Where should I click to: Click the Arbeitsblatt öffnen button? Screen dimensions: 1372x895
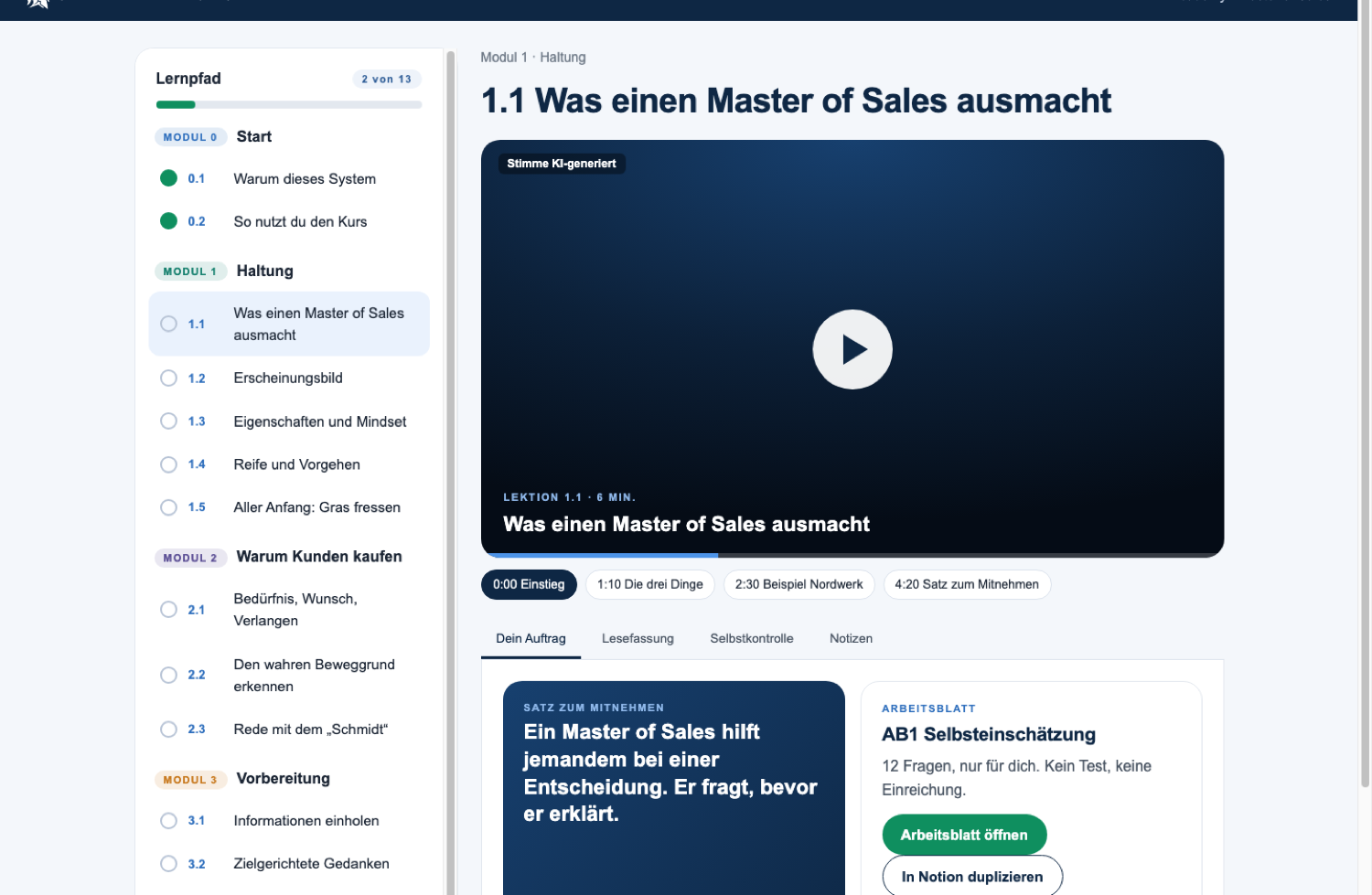[x=964, y=835]
